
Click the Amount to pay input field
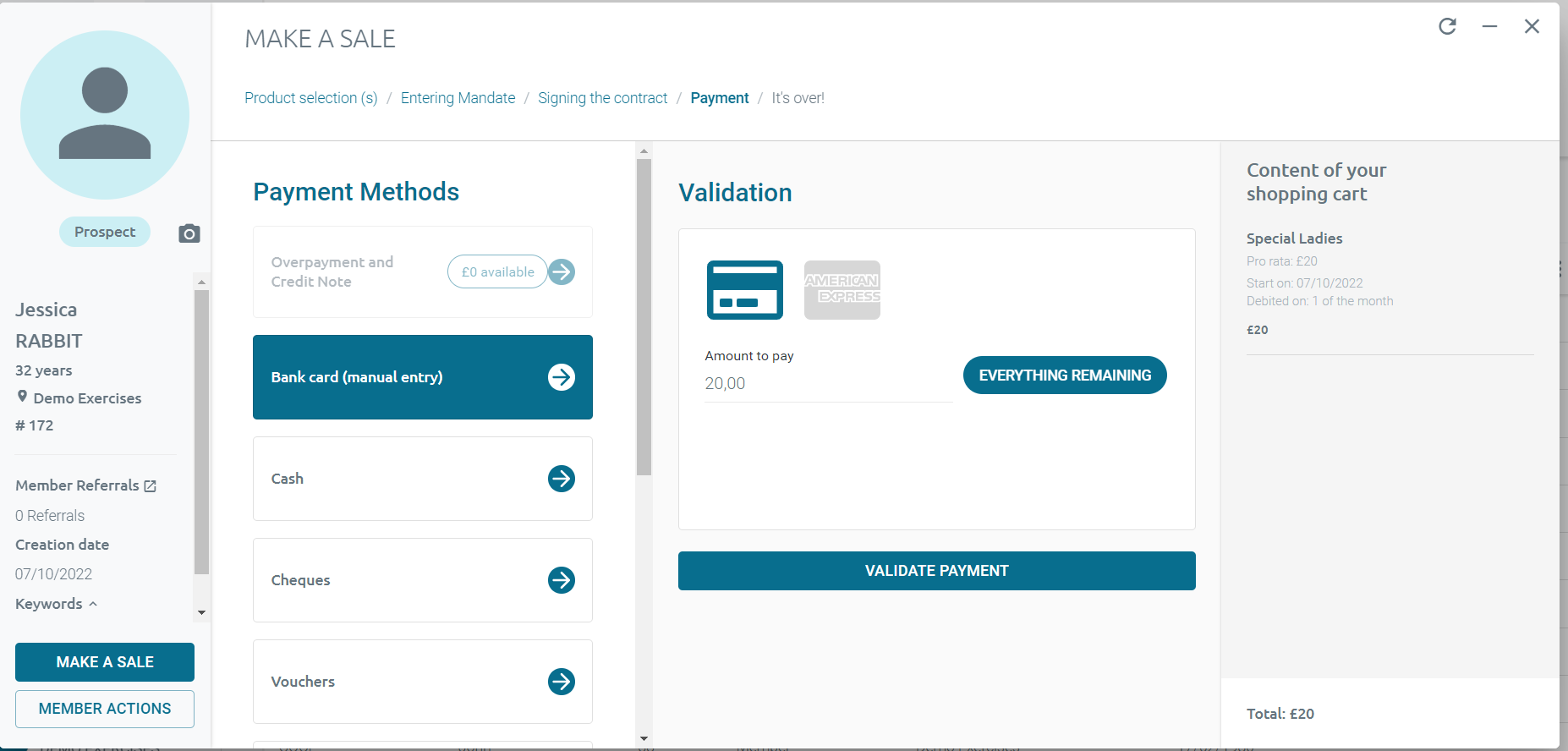pyautogui.click(x=829, y=384)
